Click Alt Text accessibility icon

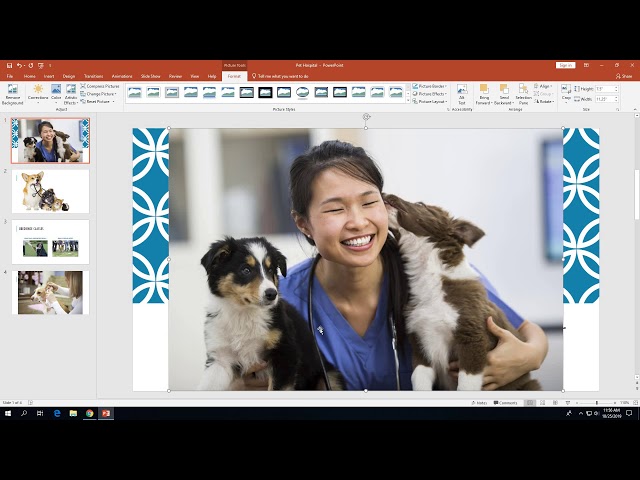pyautogui.click(x=462, y=95)
